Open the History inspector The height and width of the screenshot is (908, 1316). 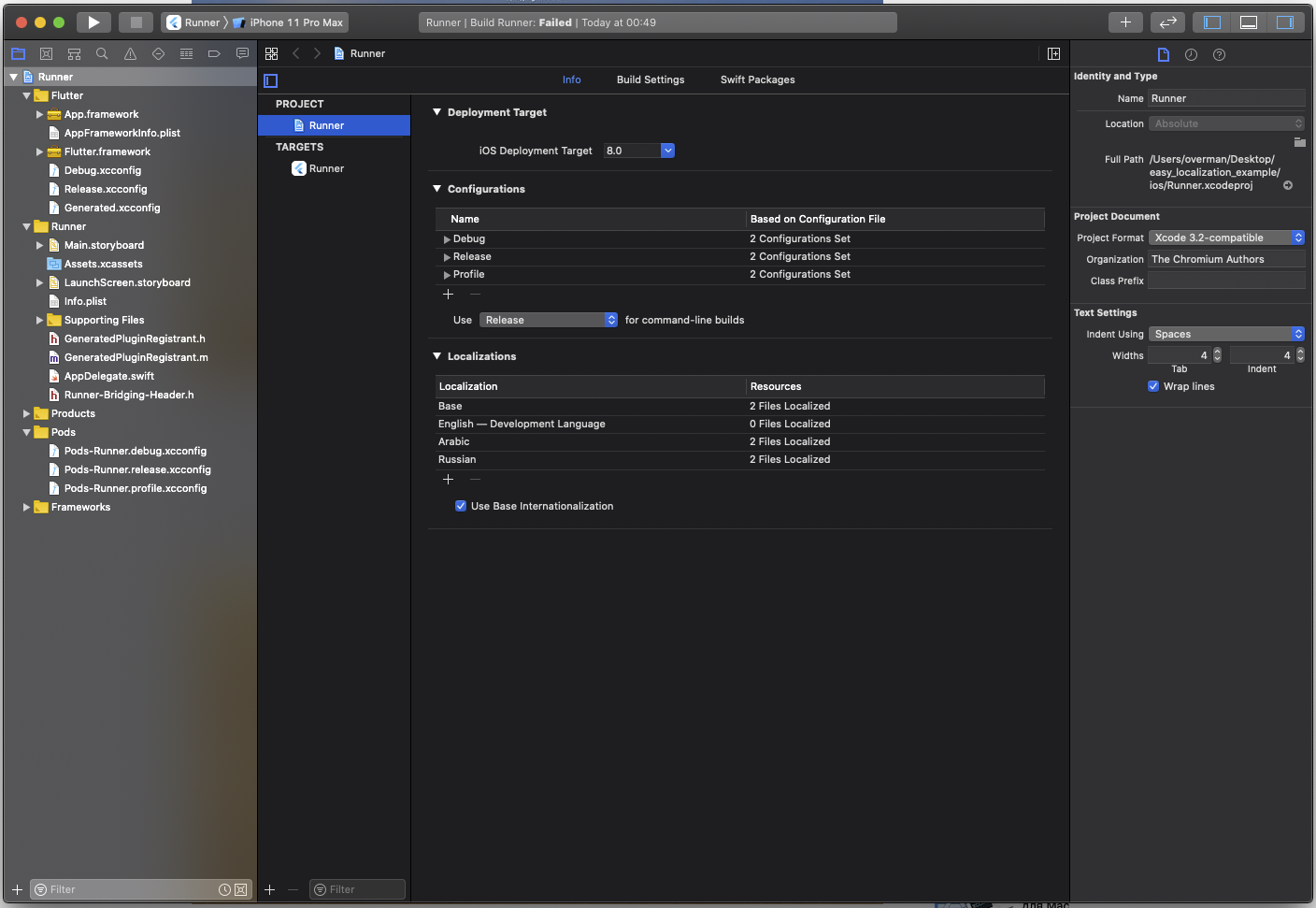(1191, 54)
